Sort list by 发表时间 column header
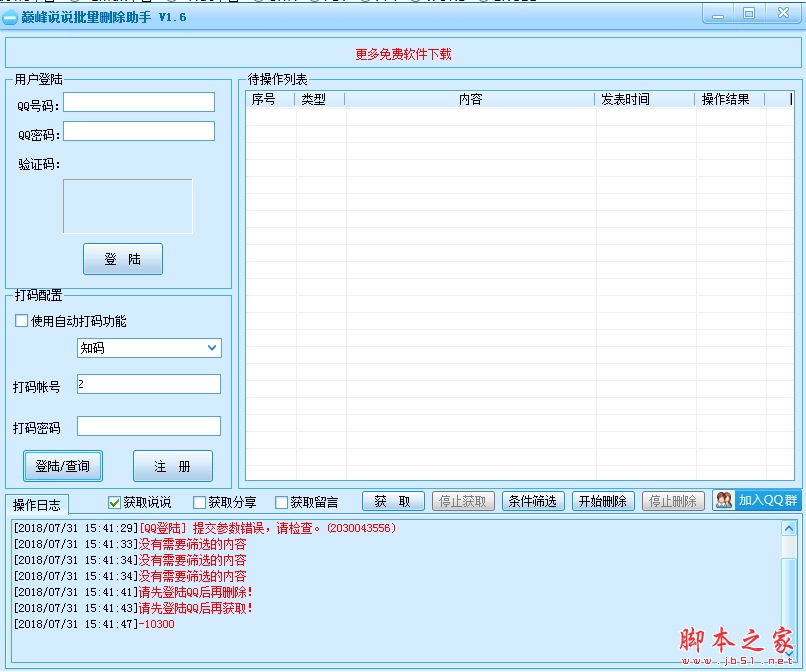This screenshot has height=672, width=806. point(625,99)
